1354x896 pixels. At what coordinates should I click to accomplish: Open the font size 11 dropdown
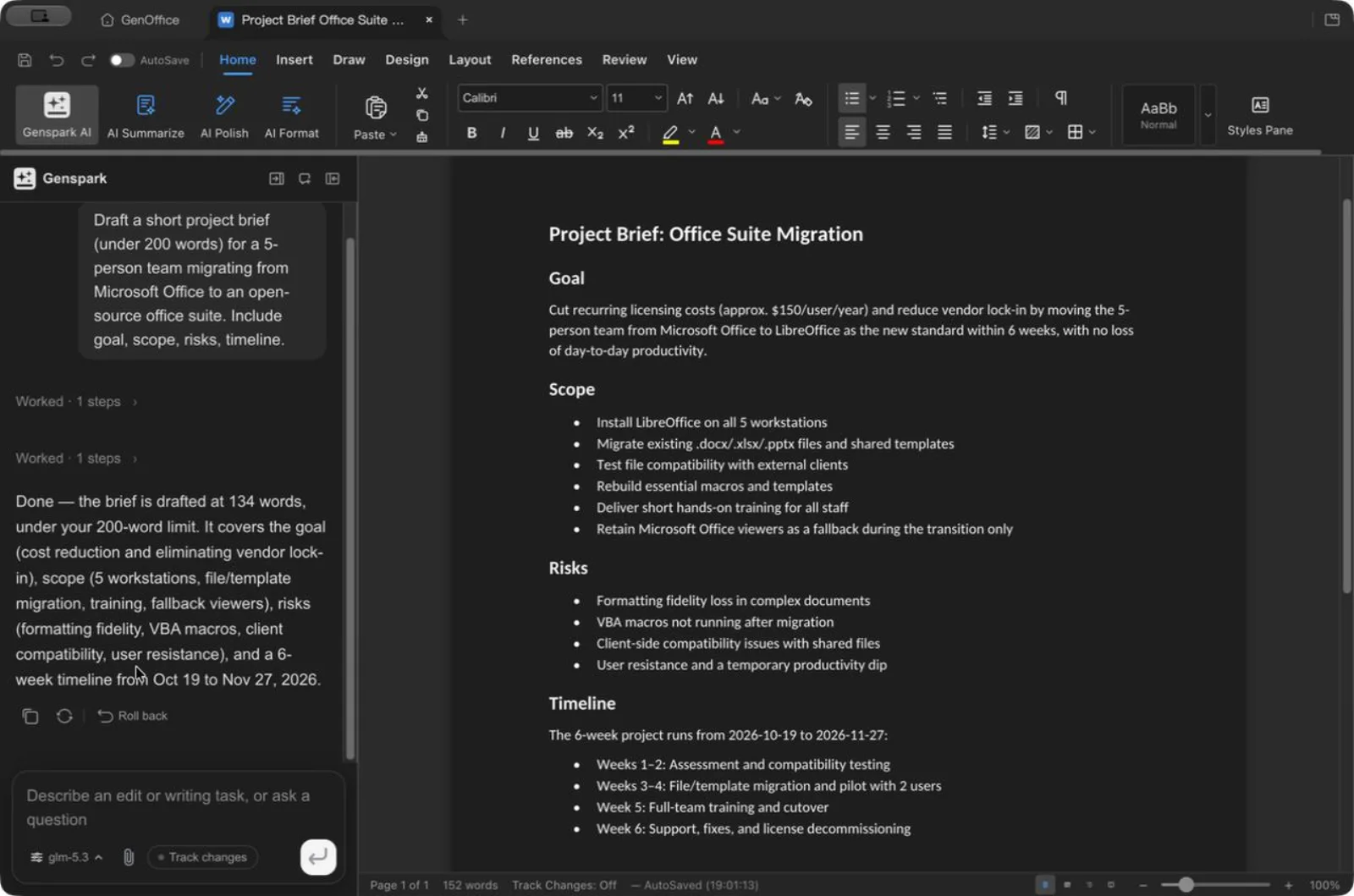point(636,98)
